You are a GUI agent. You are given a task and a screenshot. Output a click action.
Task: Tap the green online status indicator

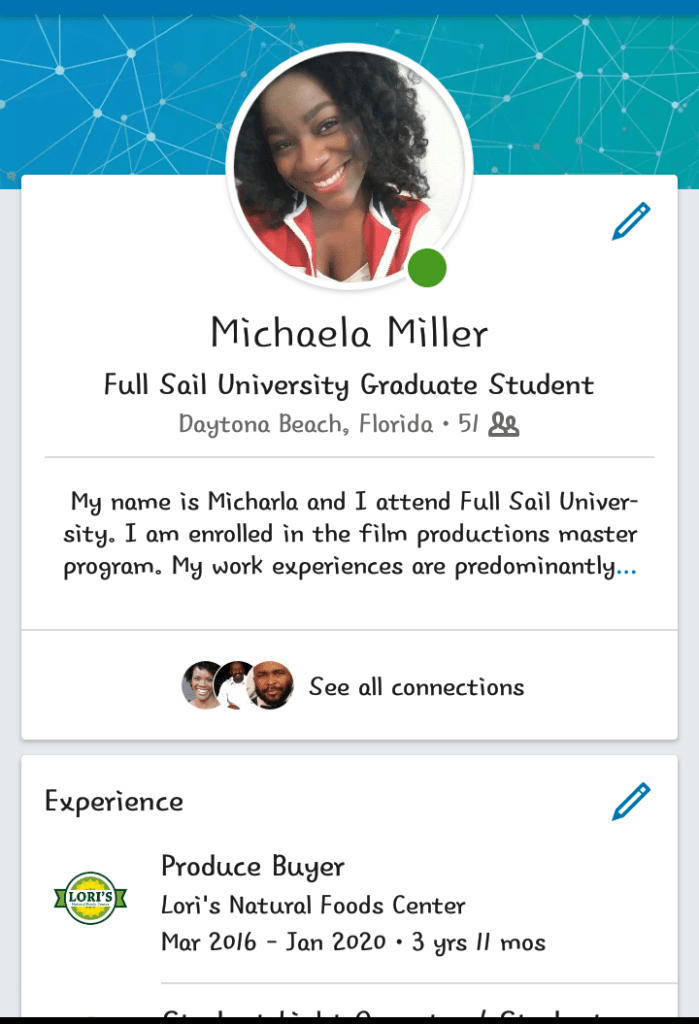coord(427,269)
